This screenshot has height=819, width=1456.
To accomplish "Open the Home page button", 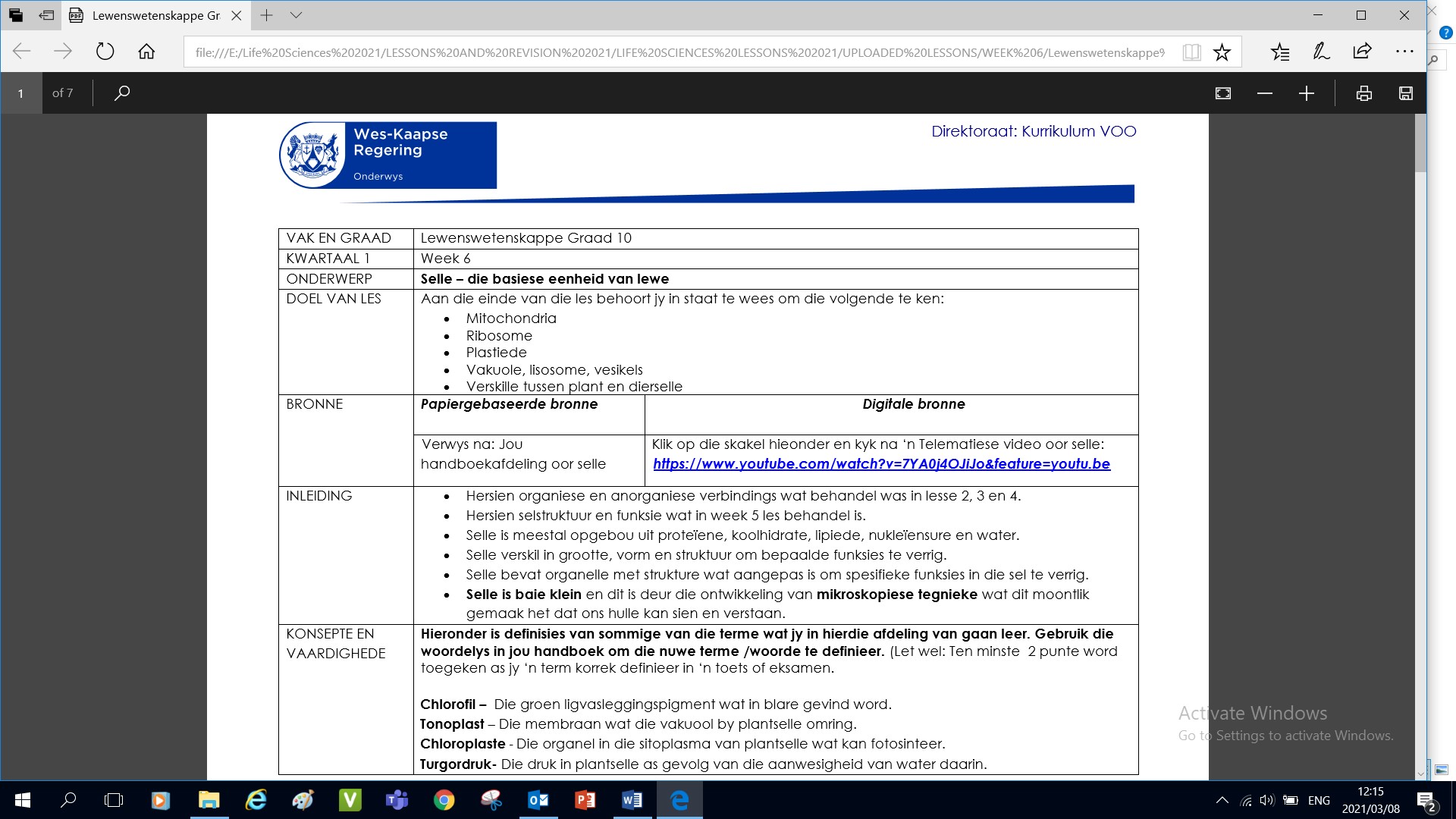I will click(x=146, y=52).
